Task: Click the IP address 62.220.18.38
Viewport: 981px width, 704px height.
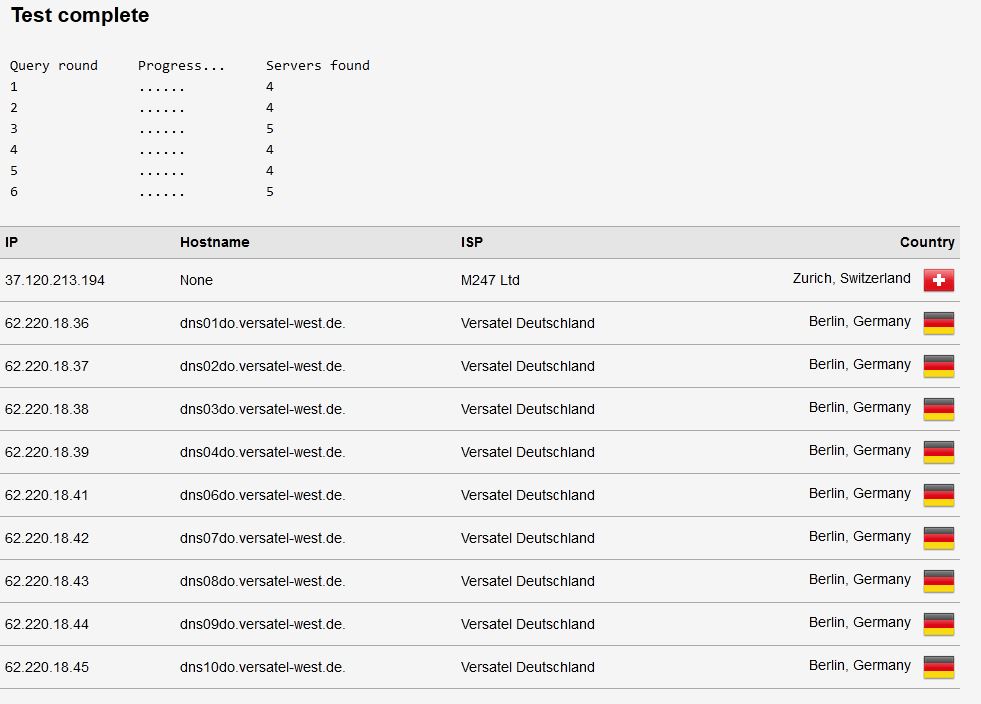Action: (47, 409)
